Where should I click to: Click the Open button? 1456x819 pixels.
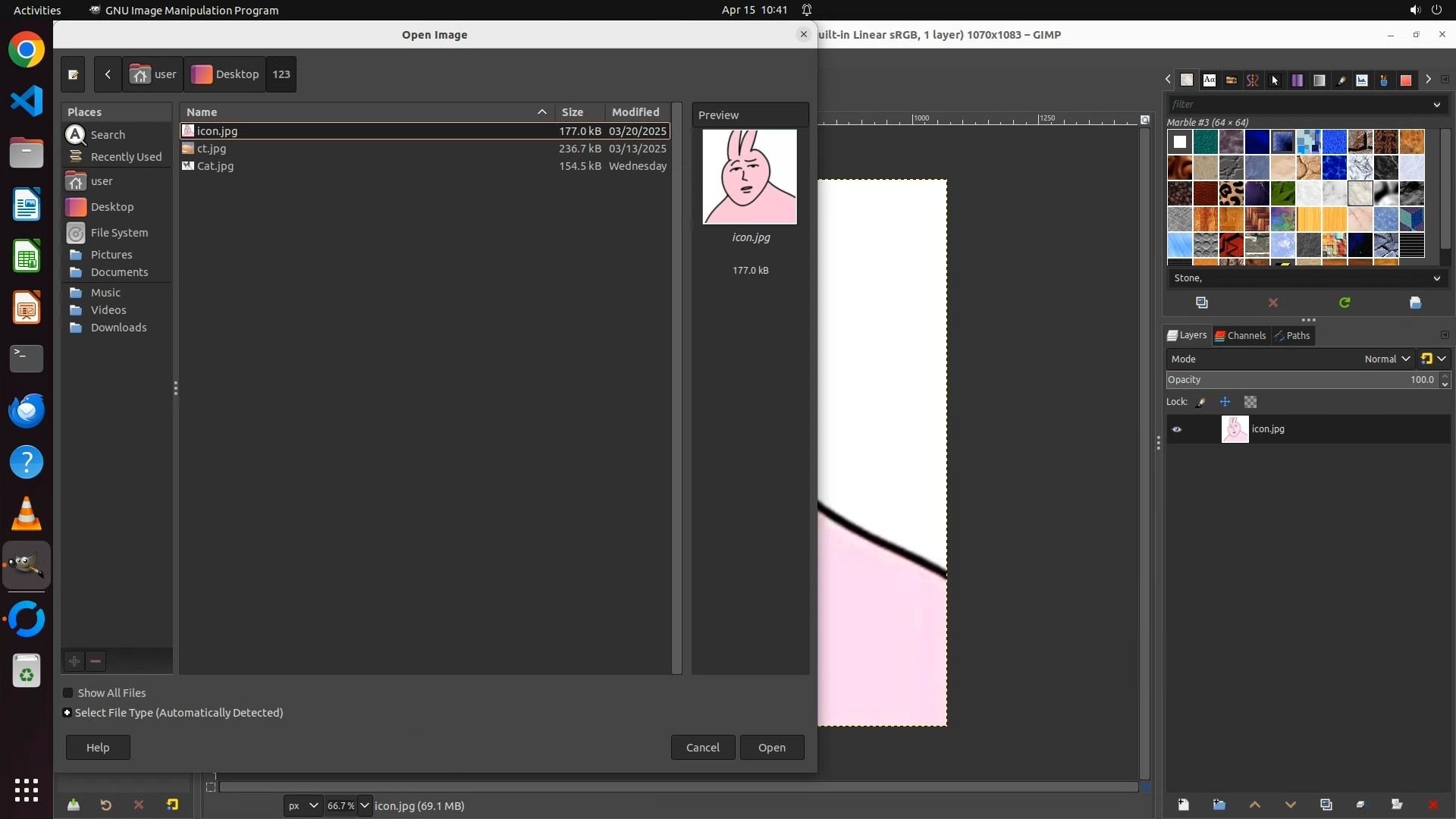coord(772,748)
